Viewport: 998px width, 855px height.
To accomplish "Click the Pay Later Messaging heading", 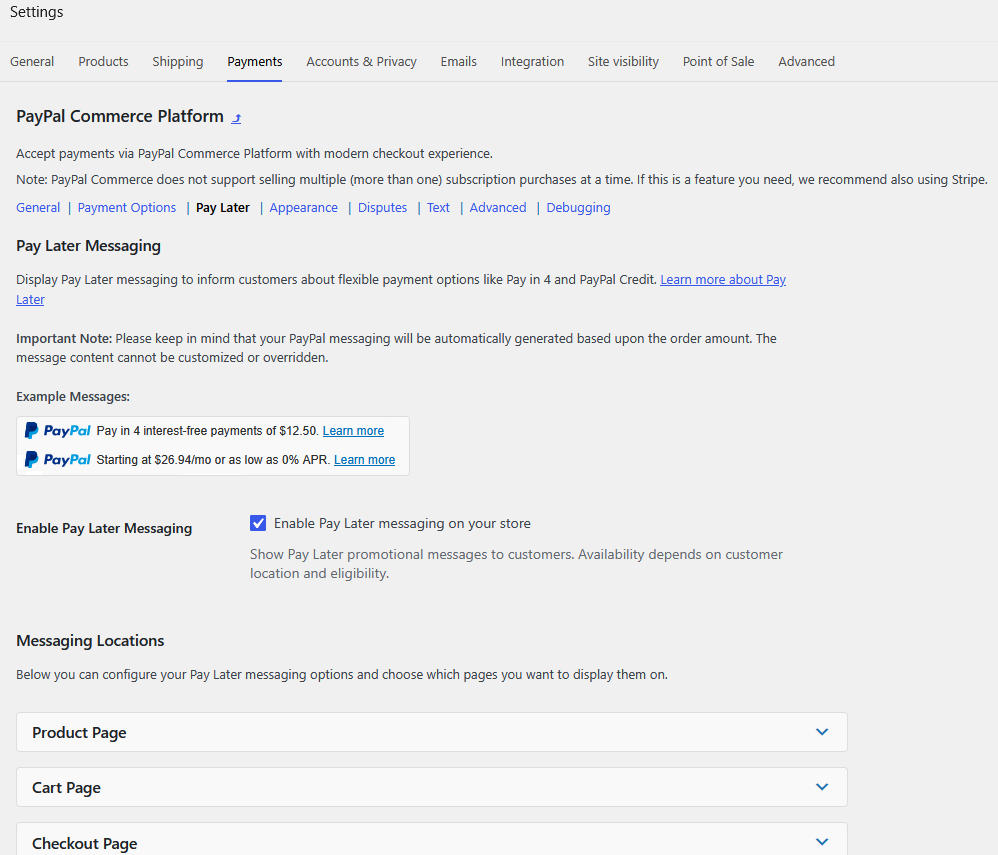I will click(x=88, y=246).
